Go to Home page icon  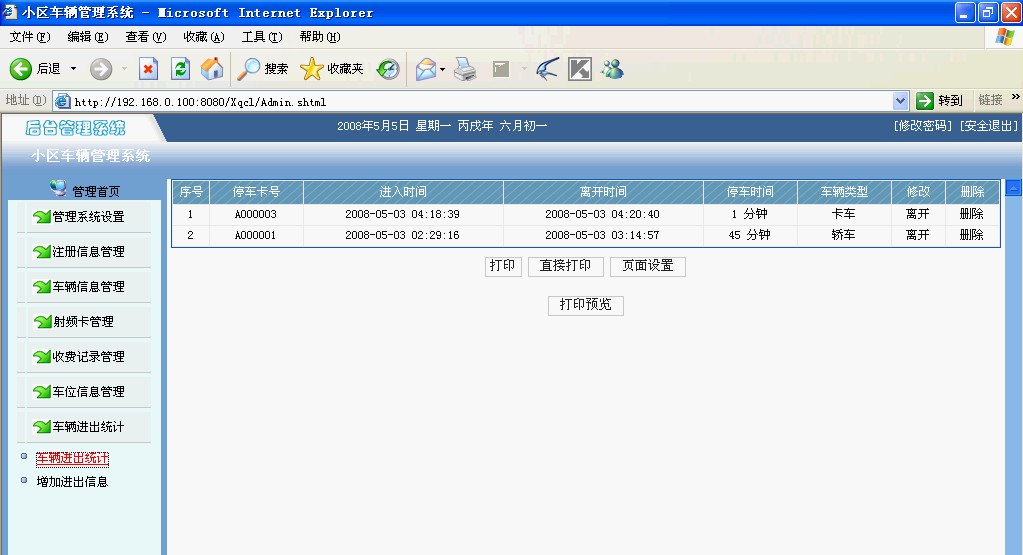point(212,68)
